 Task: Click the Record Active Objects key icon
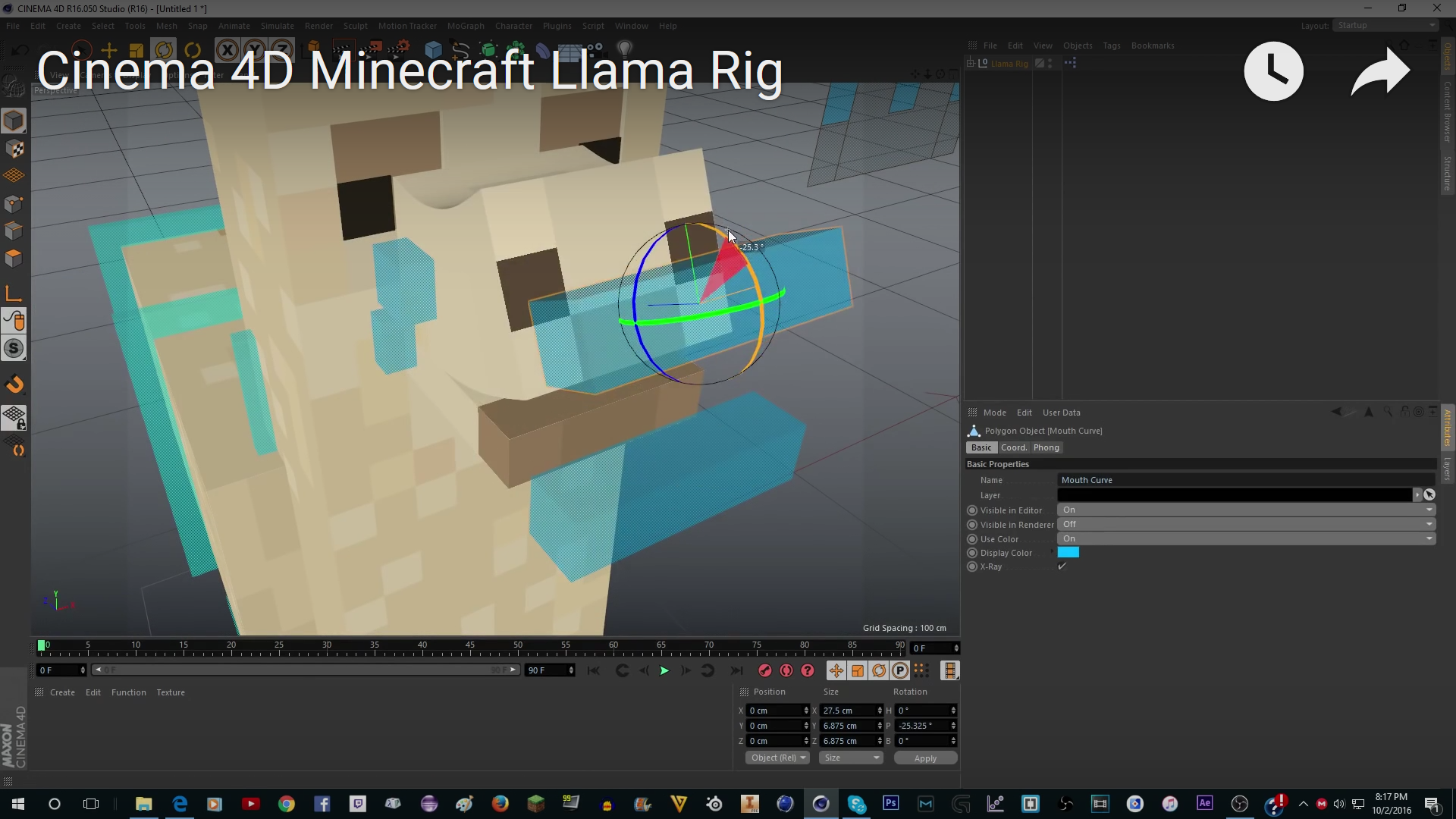764,670
